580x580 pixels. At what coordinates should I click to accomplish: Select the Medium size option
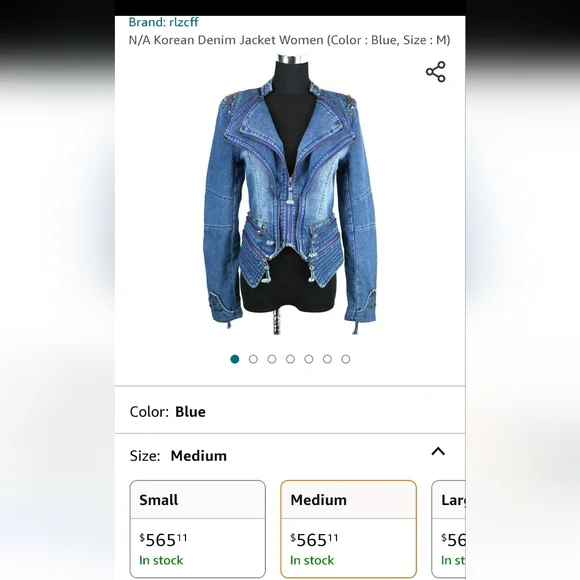[x=348, y=529]
